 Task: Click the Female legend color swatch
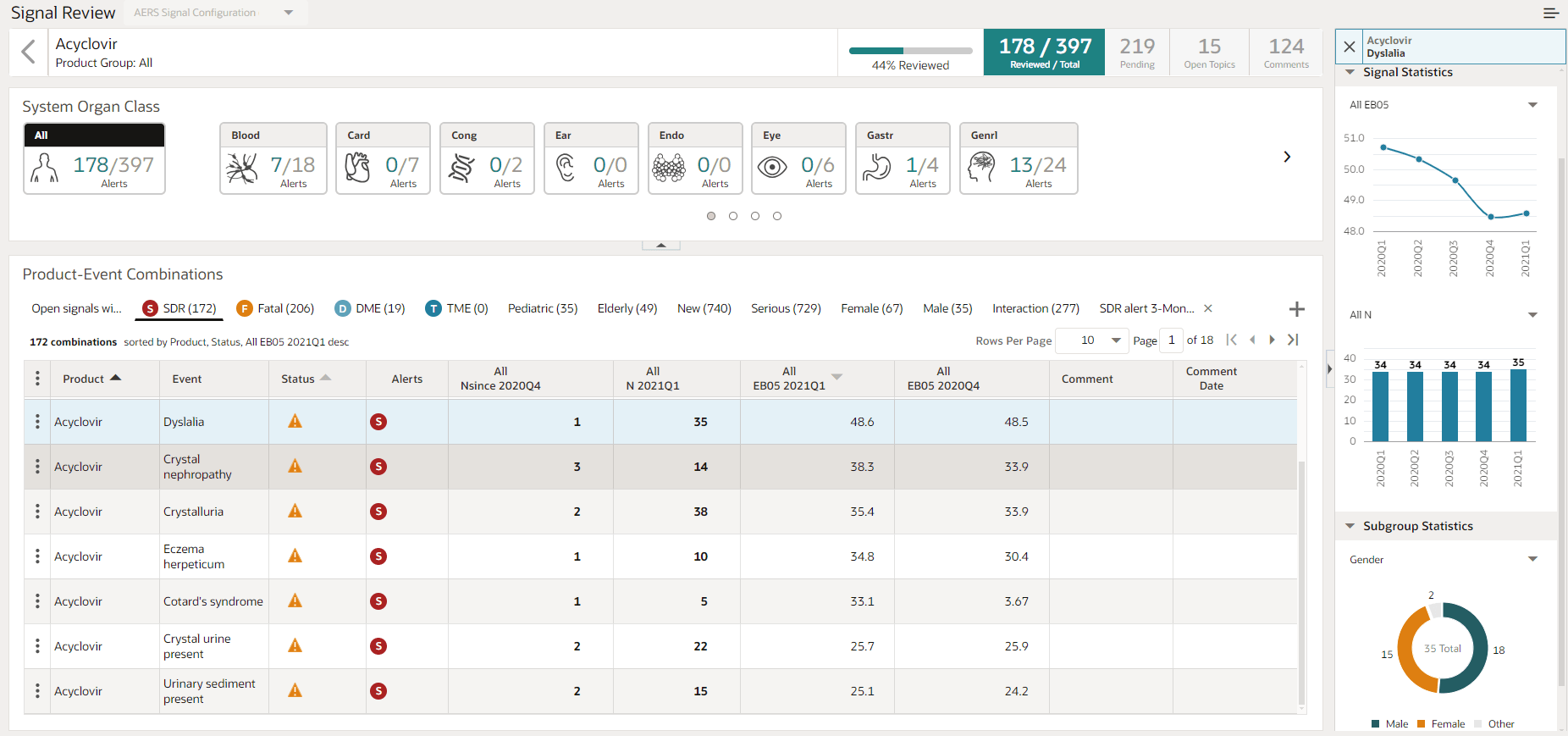pos(1422,724)
